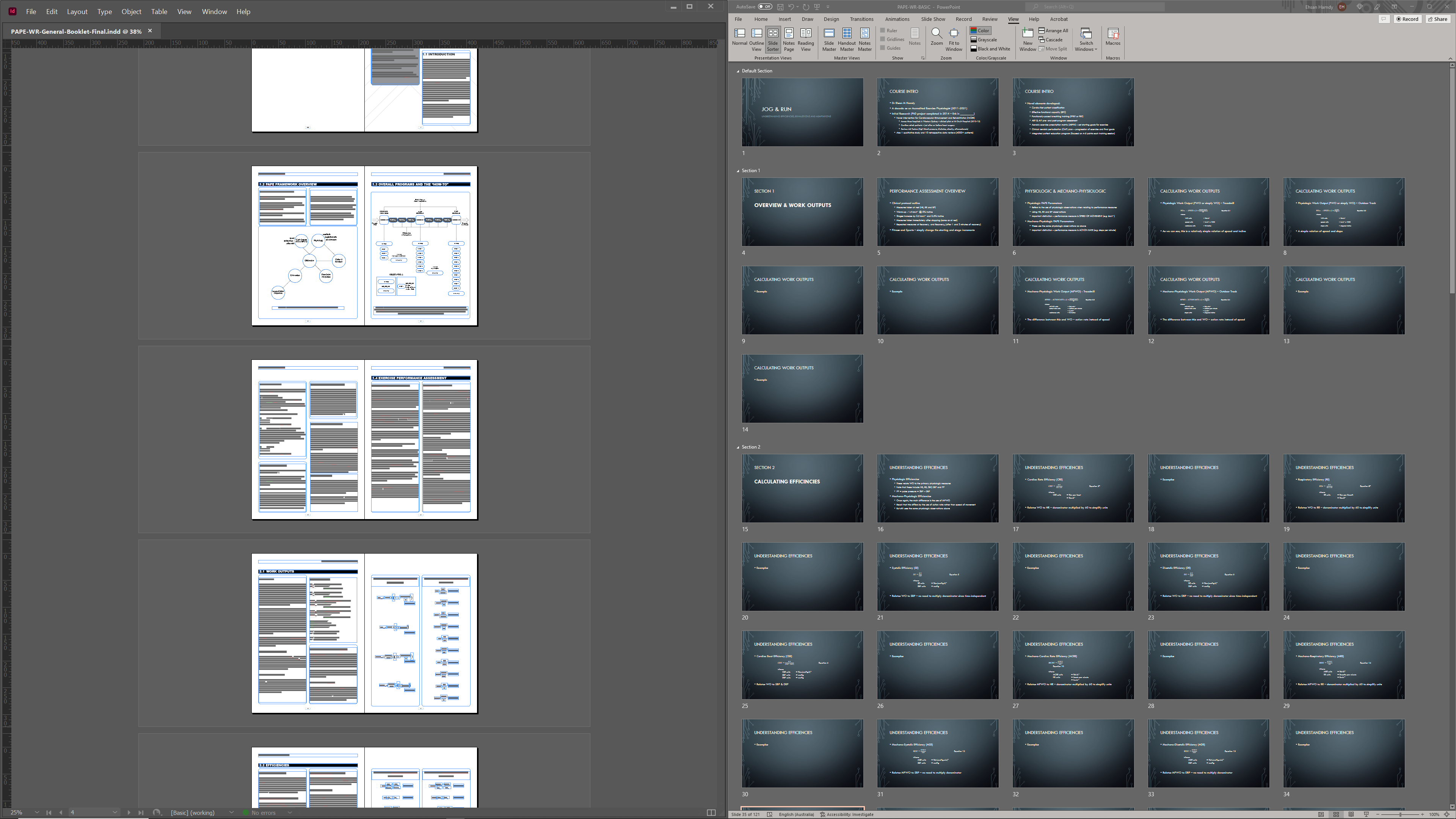This screenshot has width=1456, height=819.
Task: Click the Undo arrow in PowerPoint
Action: (x=791, y=7)
